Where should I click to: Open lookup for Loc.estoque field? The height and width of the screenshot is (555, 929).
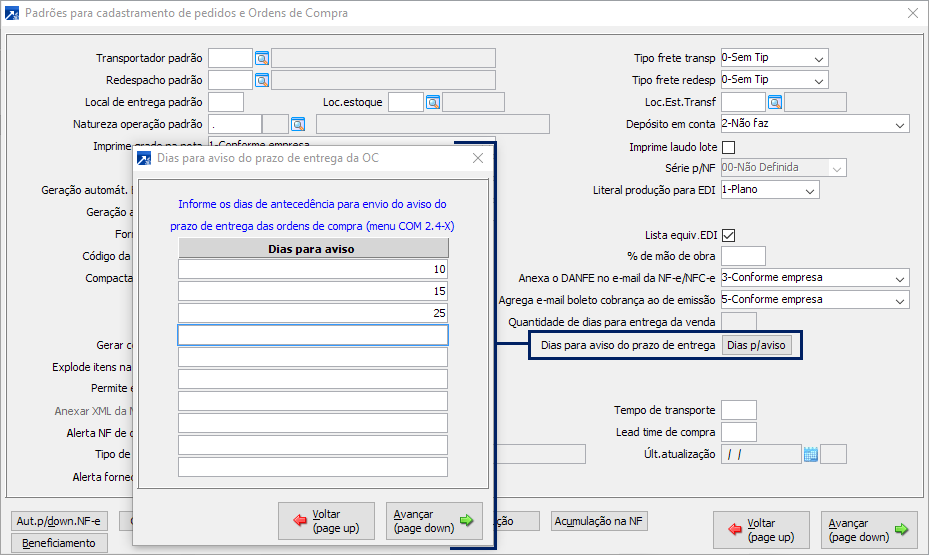click(433, 102)
